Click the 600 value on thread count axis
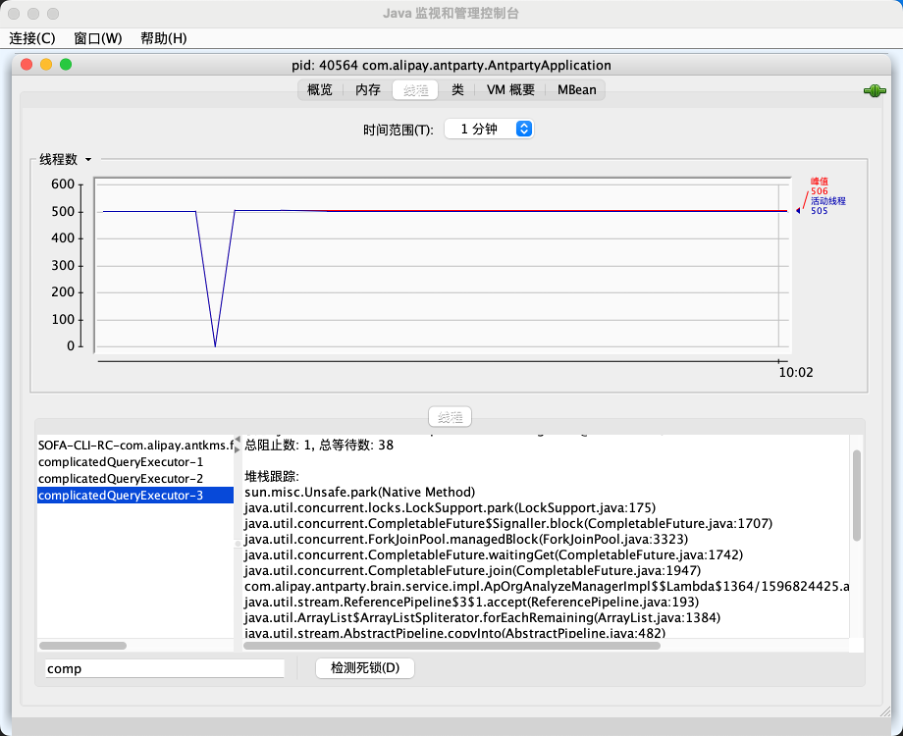Image resolution: width=904 pixels, height=736 pixels. point(63,184)
